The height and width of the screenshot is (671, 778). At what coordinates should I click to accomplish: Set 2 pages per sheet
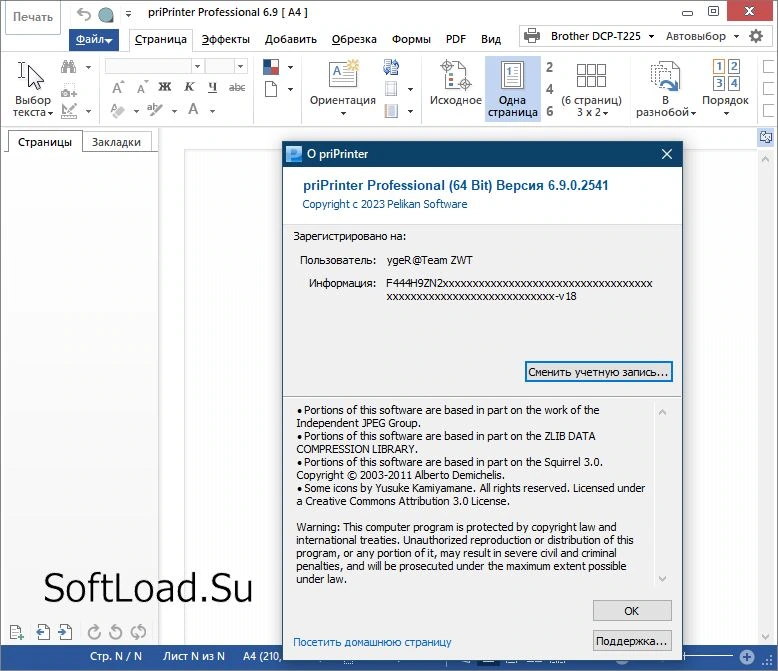click(549, 67)
